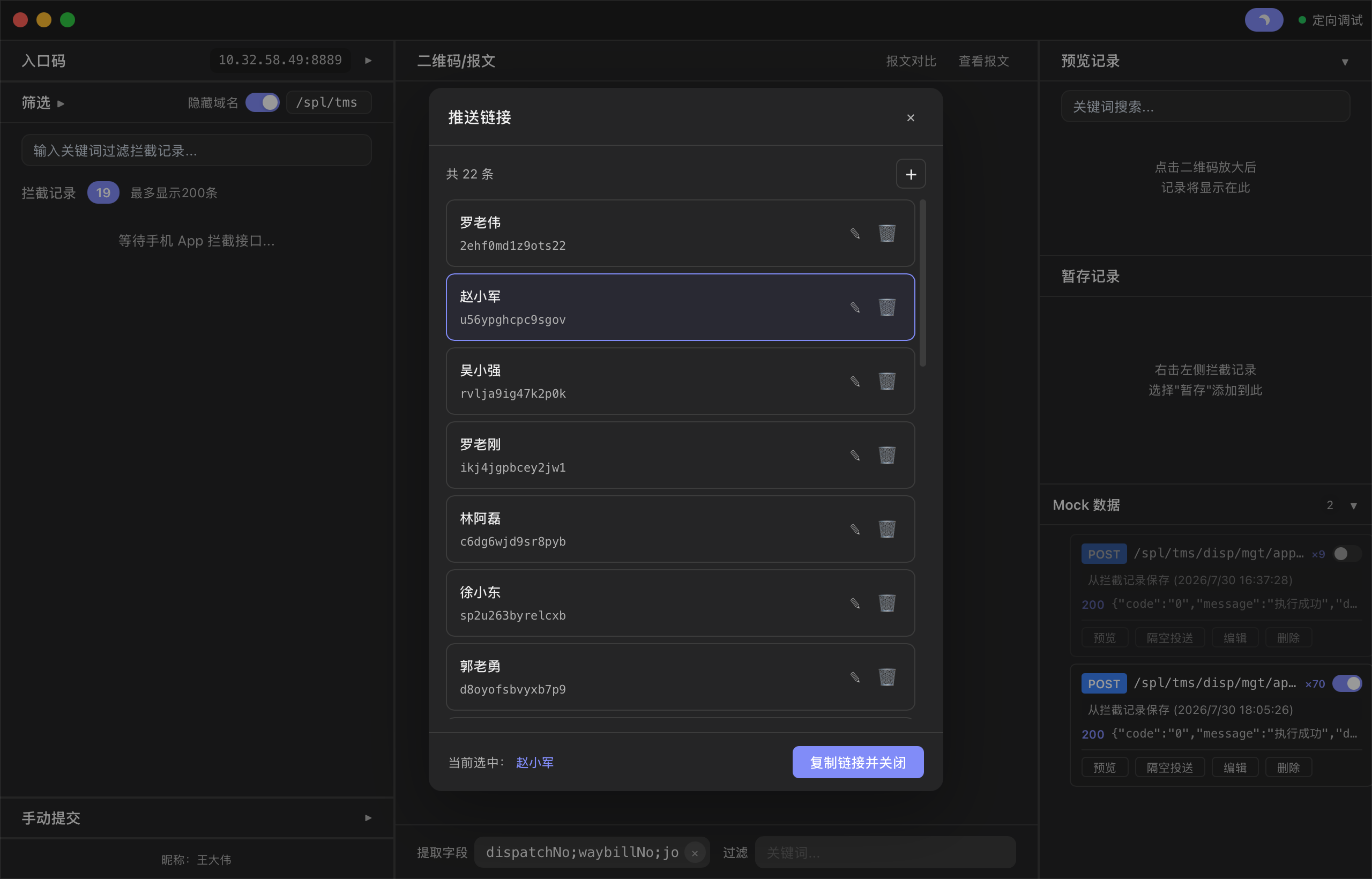Disable the second POST mock toggle
The width and height of the screenshot is (1372, 879).
1347,683
